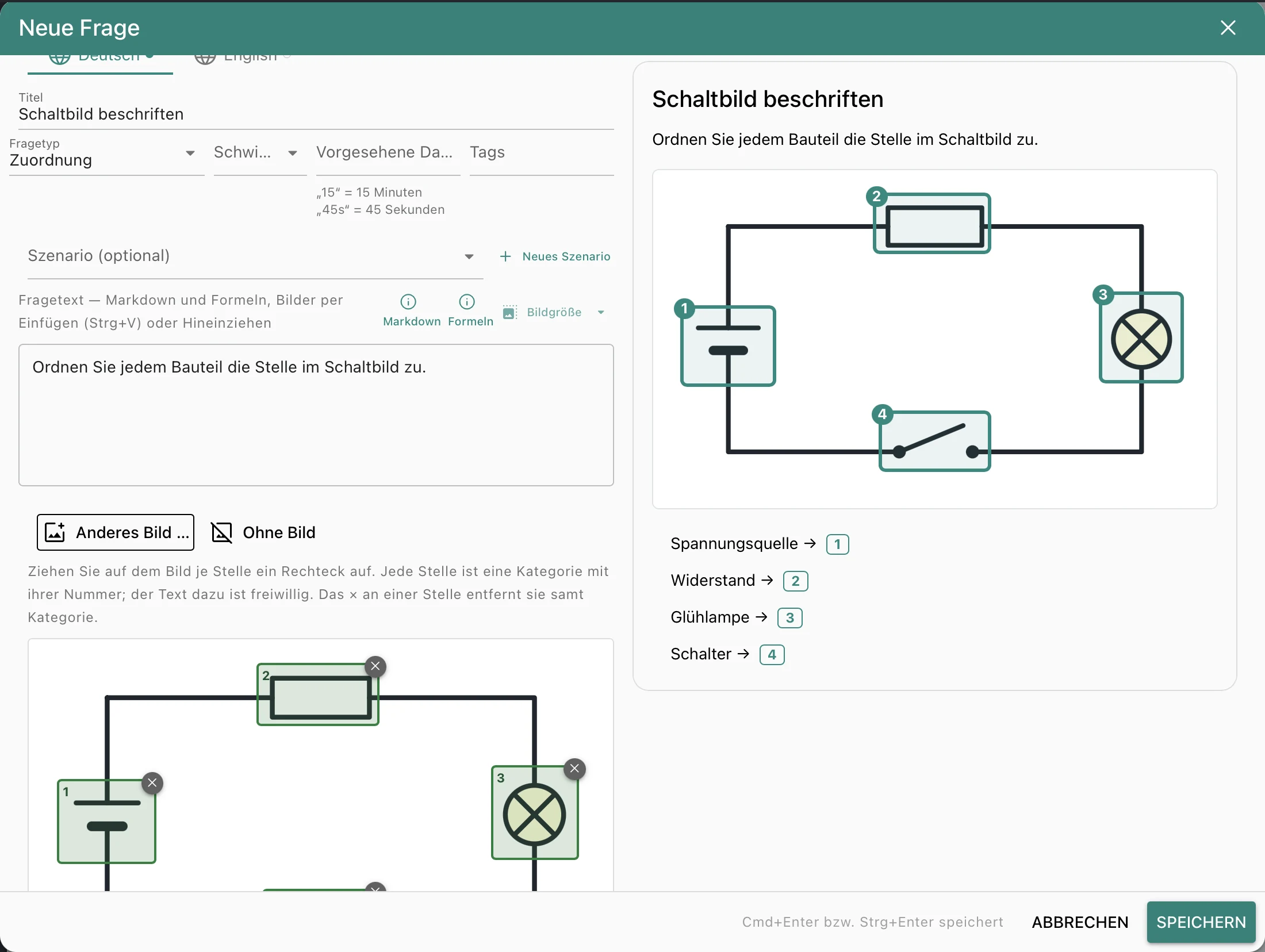Delete region 1 on the battery symbol
The image size is (1265, 952).
tap(152, 782)
